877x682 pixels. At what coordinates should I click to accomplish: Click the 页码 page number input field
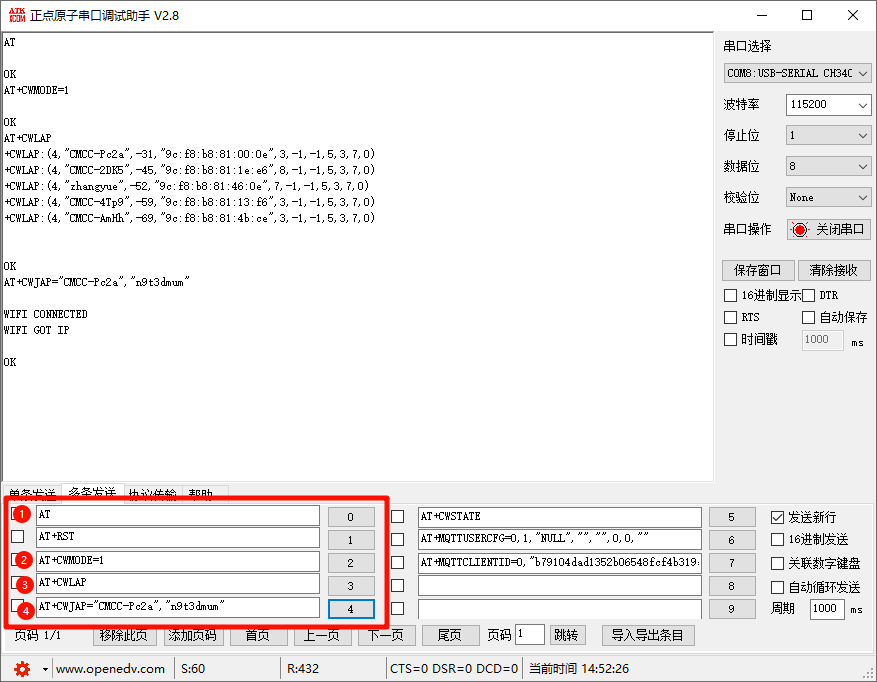point(529,634)
